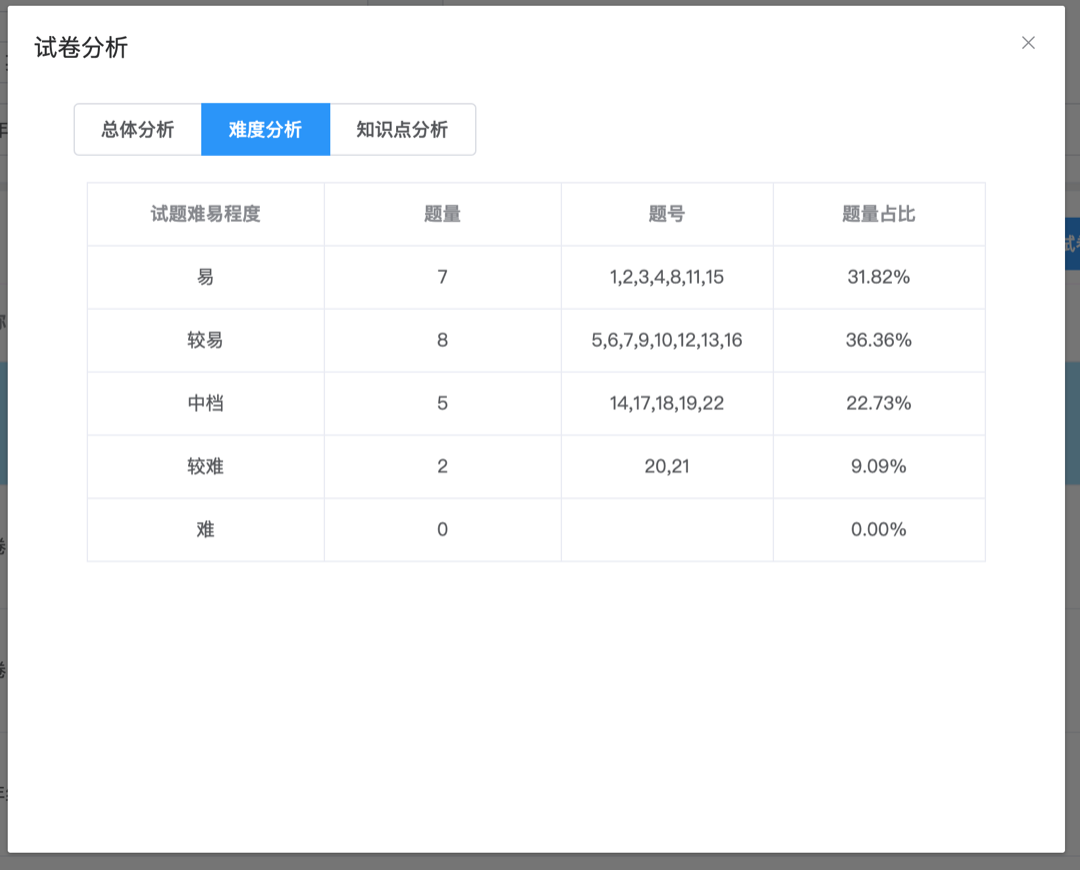This screenshot has width=1080, height=871.
Task: Click the 试题难易程度 column header
Action: click(205, 214)
